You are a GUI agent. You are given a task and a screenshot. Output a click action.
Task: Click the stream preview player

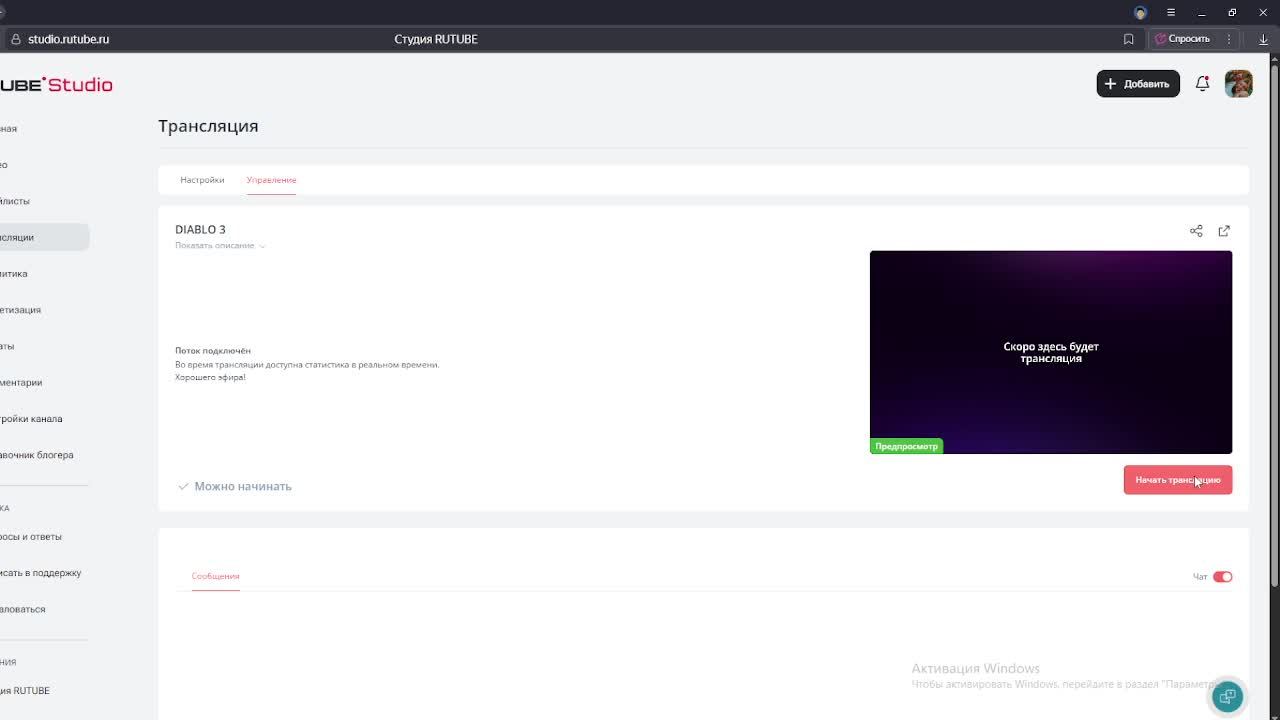pyautogui.click(x=1051, y=352)
